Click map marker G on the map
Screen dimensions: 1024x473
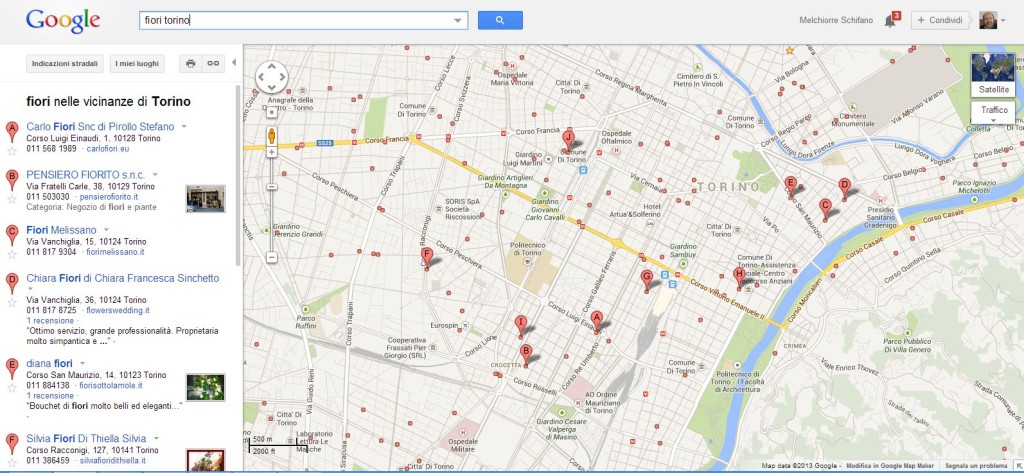647,279
